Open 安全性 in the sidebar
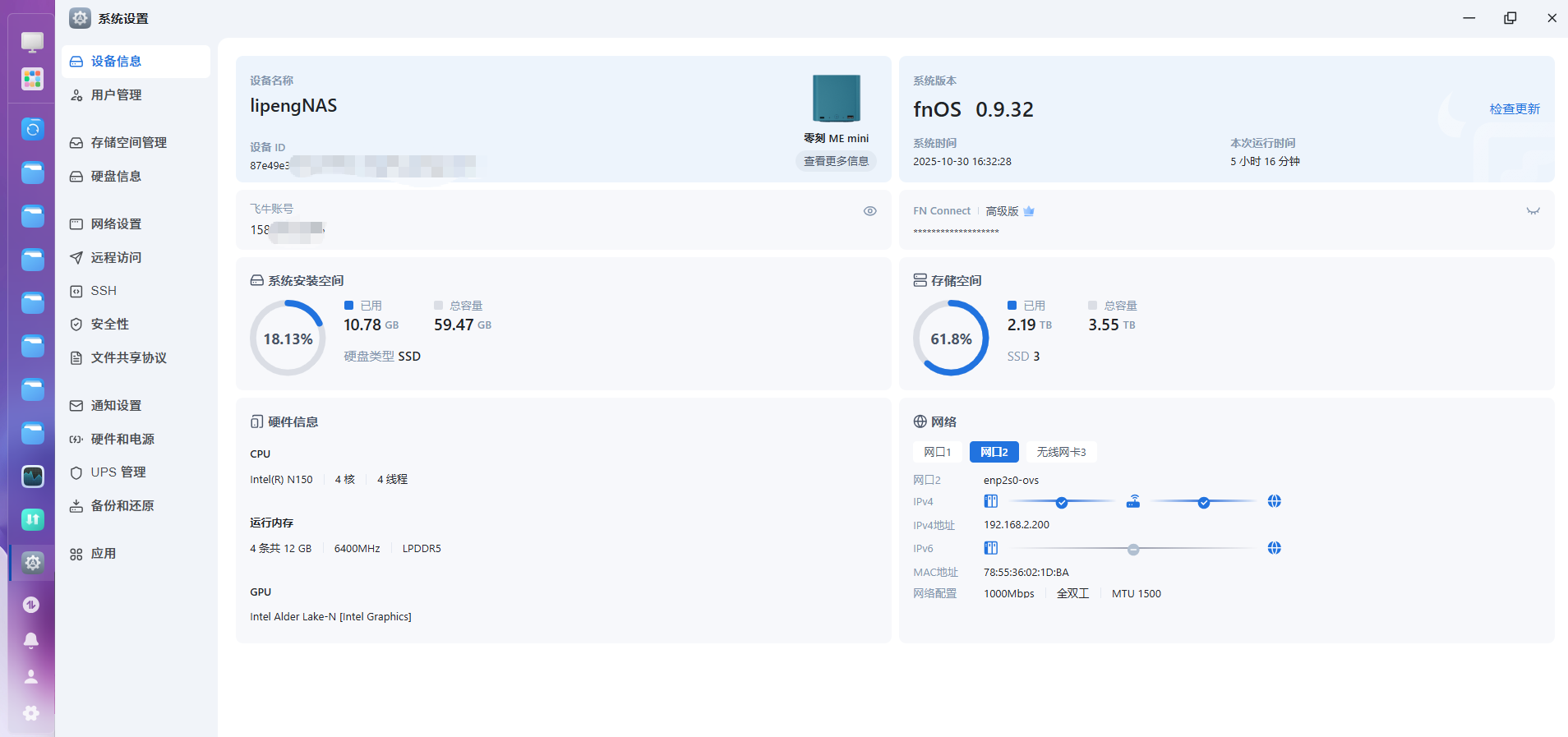This screenshot has height=737, width=1568. pos(136,325)
